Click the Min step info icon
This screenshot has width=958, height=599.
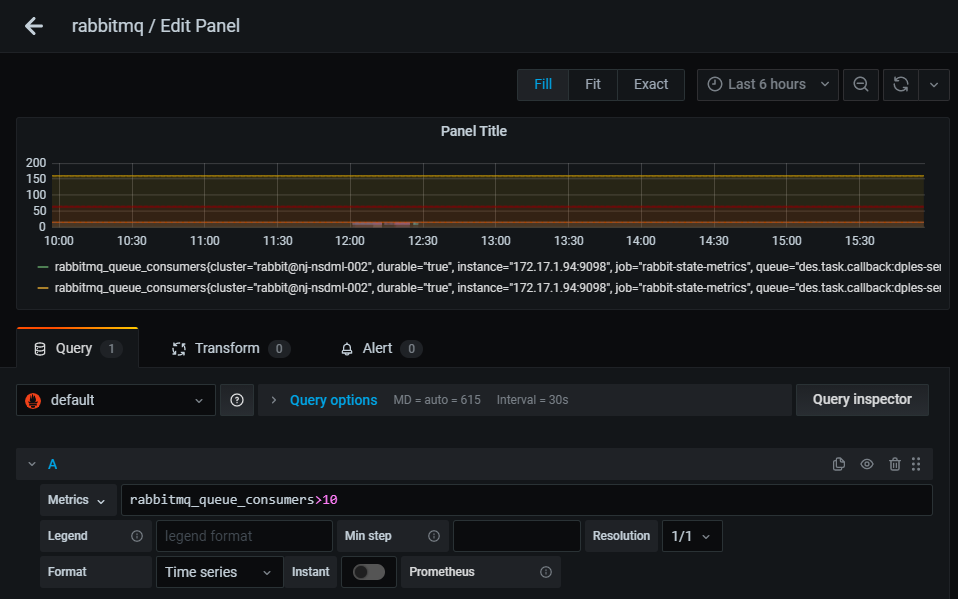[x=434, y=536]
